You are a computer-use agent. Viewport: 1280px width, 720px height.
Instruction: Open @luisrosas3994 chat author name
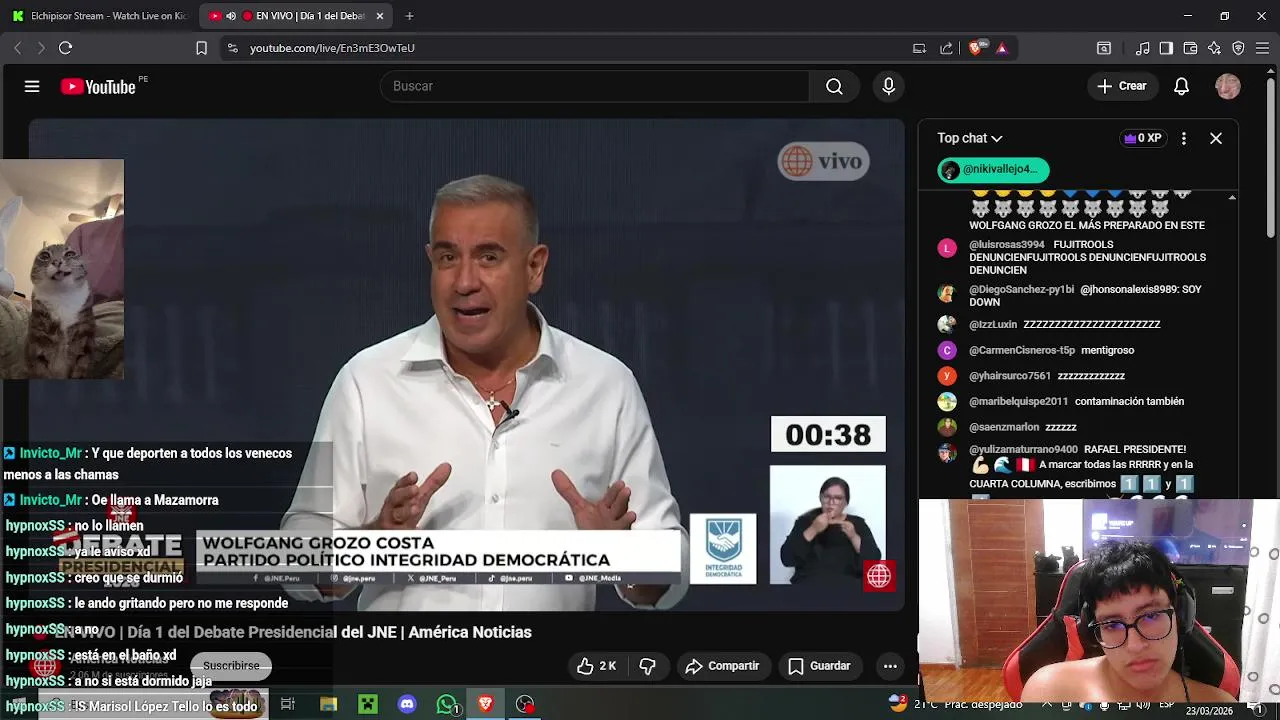1006,244
